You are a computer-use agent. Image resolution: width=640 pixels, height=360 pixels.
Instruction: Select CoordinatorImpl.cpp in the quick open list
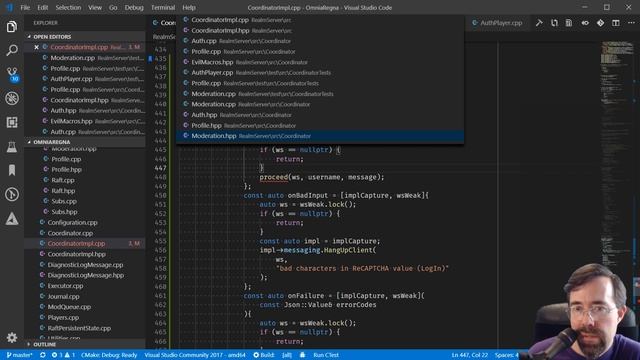[x=320, y=20]
